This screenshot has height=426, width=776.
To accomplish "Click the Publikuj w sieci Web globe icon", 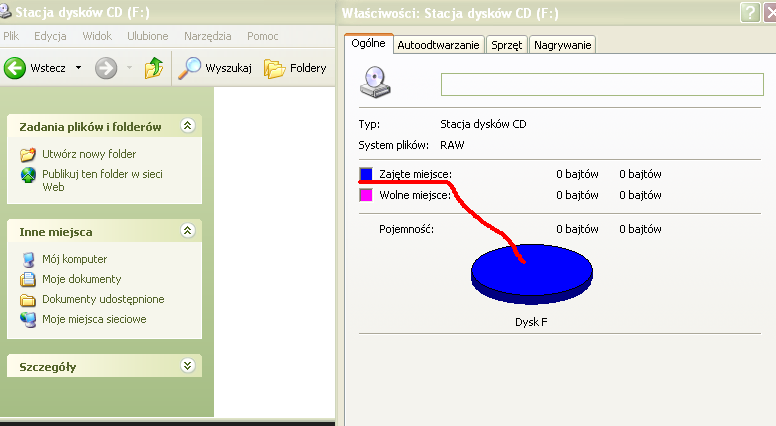I will (28, 175).
